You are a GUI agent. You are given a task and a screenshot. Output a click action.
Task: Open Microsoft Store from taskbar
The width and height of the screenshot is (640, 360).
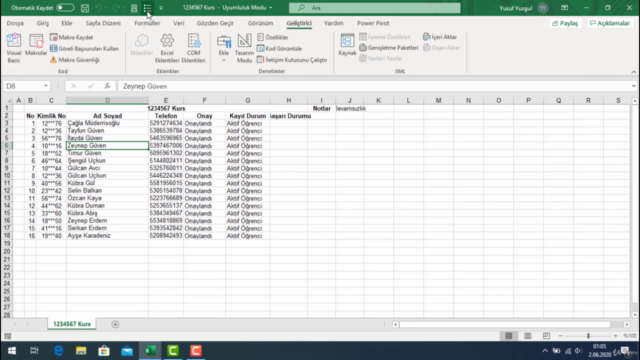104,351
